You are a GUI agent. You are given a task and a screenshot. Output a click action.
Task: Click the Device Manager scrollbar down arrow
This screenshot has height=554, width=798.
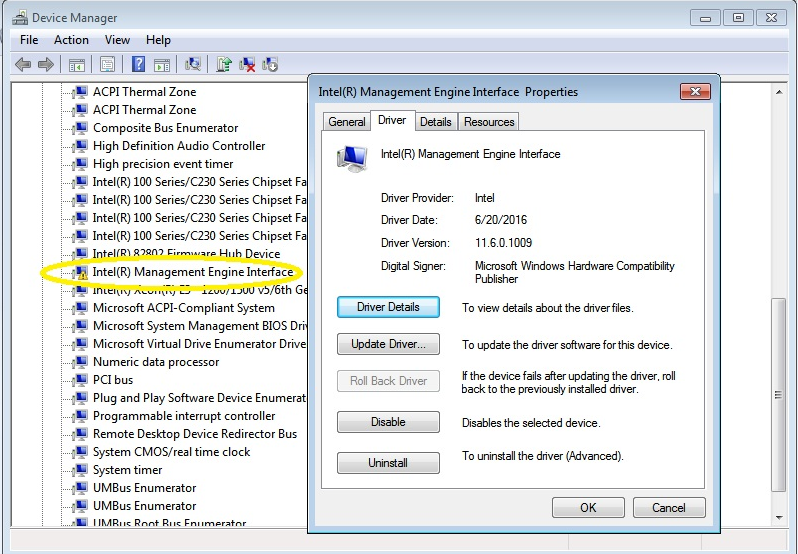[x=779, y=517]
